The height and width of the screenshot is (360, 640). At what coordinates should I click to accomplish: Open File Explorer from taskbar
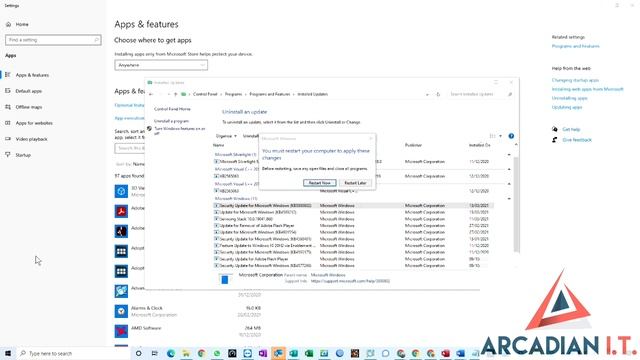point(186,353)
